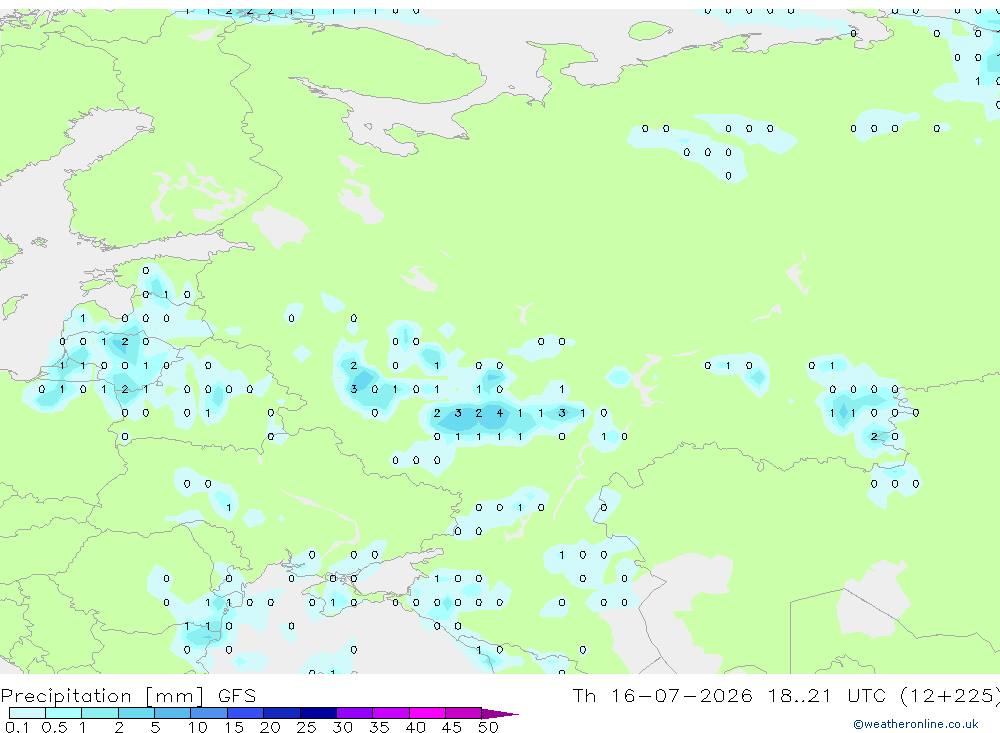1000x733 pixels.
Task: Click the '[mm]' unit label
Action: click(x=175, y=696)
